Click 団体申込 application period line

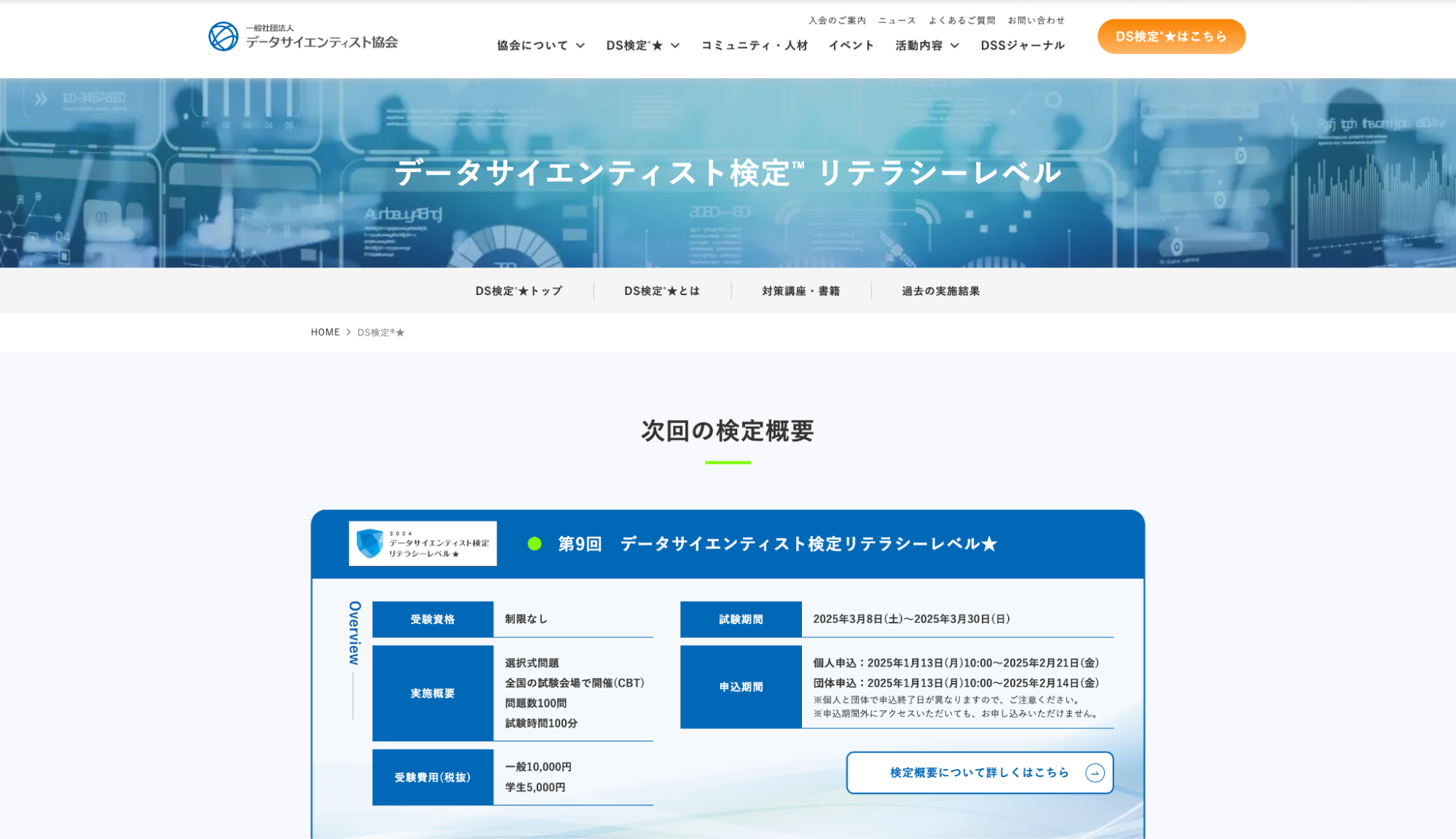[956, 683]
